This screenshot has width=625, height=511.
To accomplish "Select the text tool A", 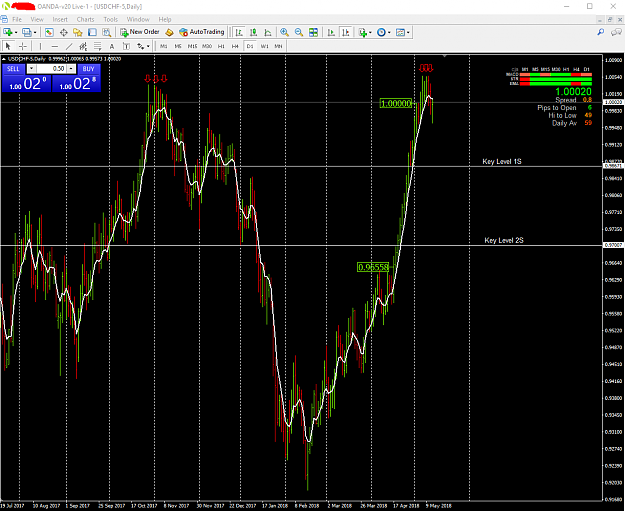I will tap(112, 46).
